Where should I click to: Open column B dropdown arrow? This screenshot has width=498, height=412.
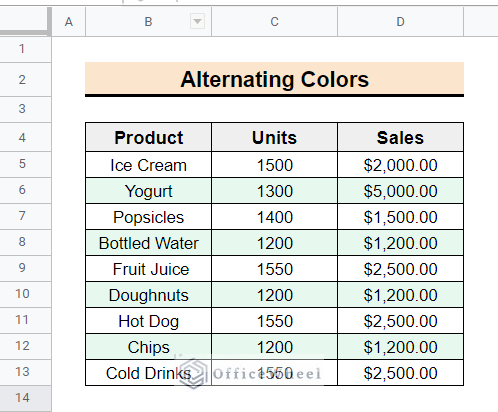(197, 22)
